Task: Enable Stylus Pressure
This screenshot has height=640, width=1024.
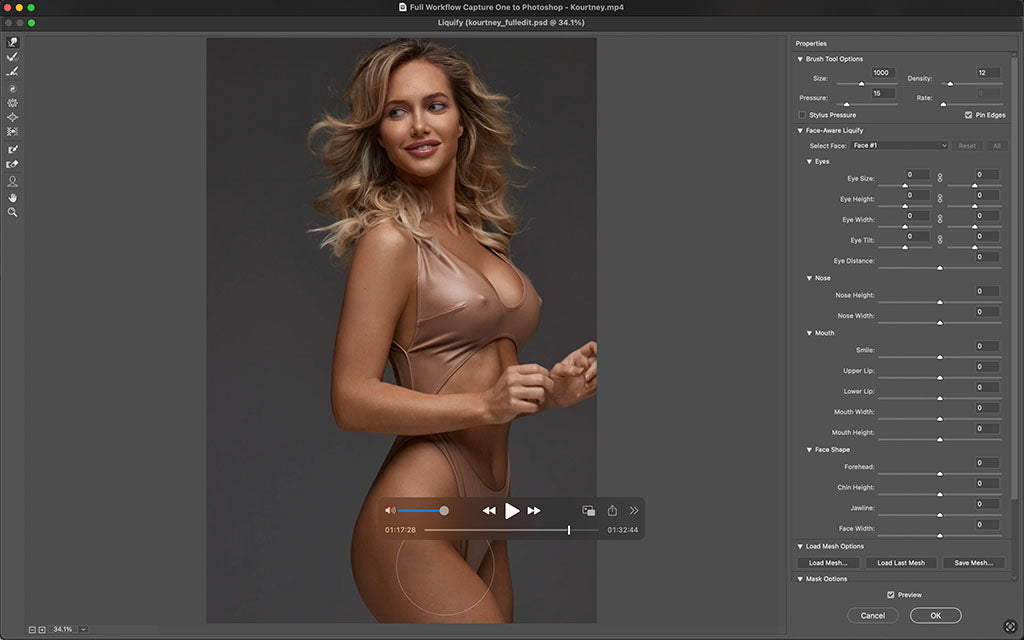Action: tap(802, 115)
